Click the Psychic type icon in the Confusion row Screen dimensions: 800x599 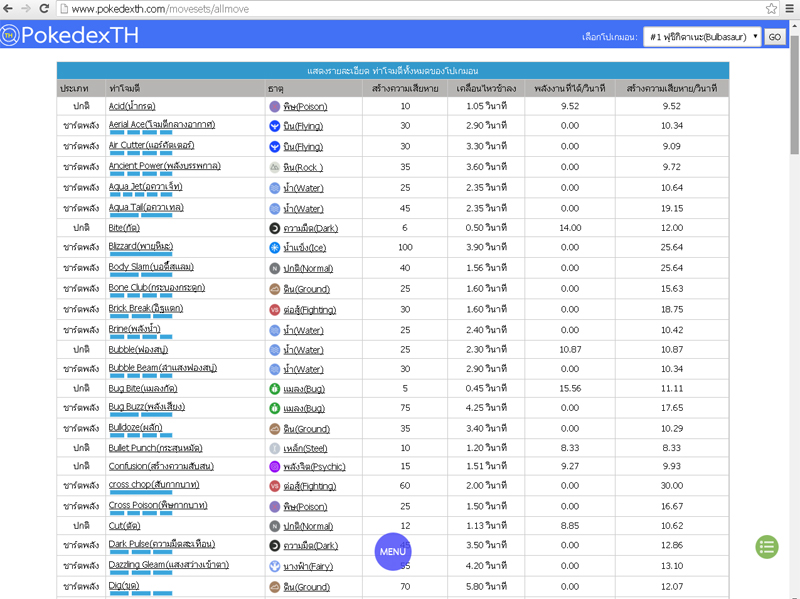click(x=274, y=466)
